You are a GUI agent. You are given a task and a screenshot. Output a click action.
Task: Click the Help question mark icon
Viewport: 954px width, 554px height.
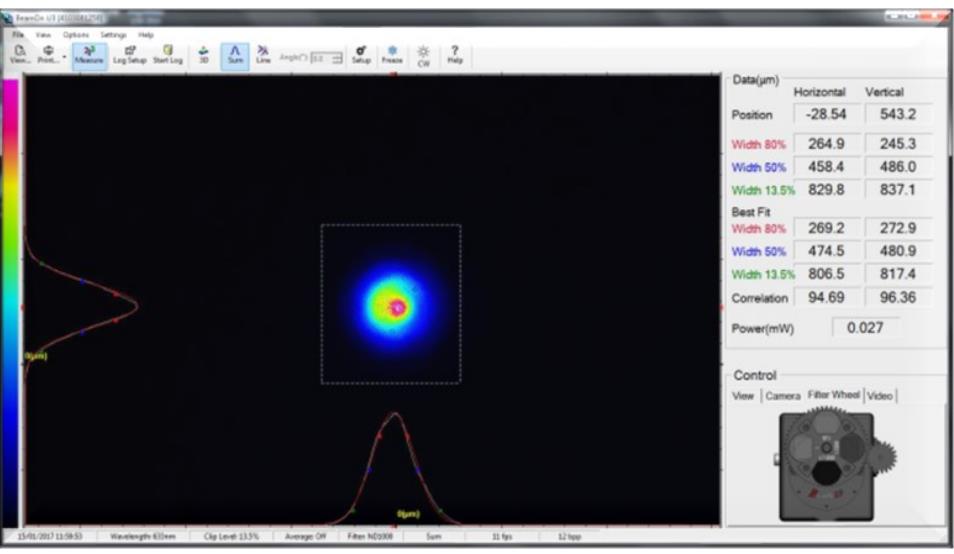[455, 53]
